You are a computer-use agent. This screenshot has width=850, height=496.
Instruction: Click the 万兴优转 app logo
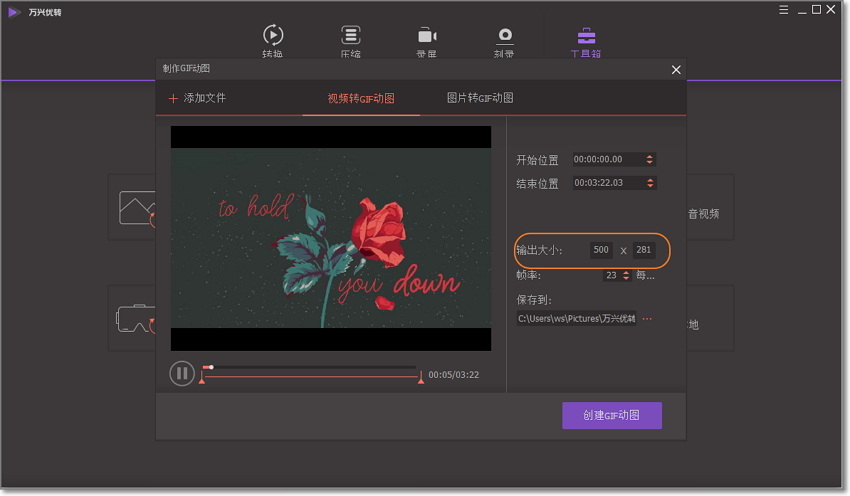click(x=14, y=12)
